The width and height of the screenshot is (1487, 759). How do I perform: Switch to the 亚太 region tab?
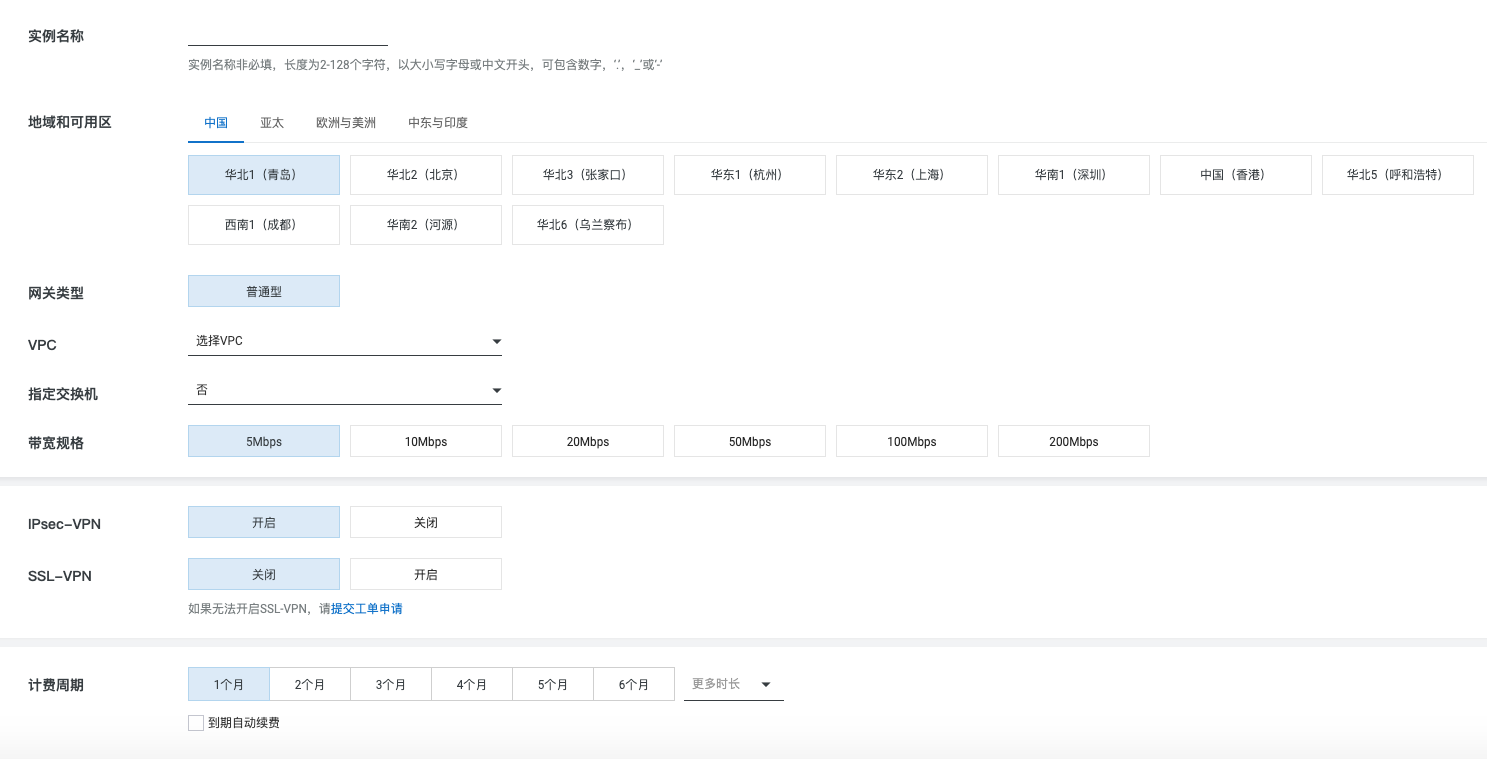[x=272, y=123]
